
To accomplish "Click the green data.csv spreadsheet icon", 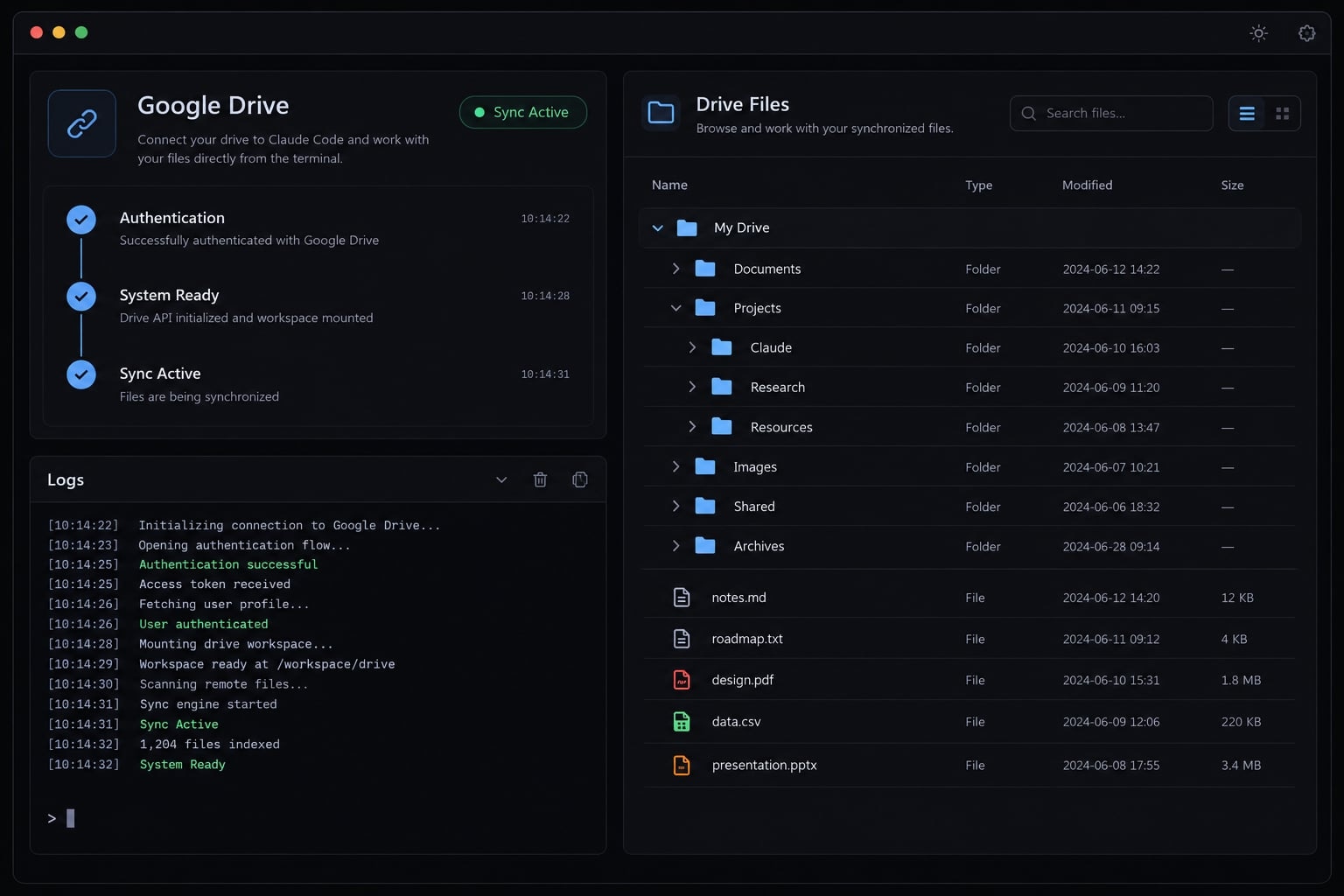I will pos(682,722).
